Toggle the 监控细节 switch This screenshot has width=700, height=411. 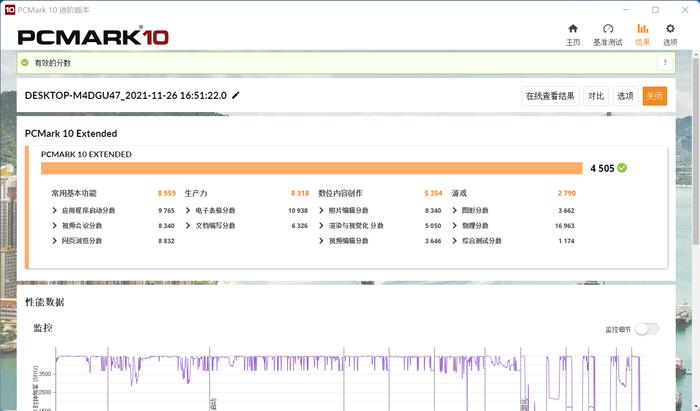click(647, 329)
